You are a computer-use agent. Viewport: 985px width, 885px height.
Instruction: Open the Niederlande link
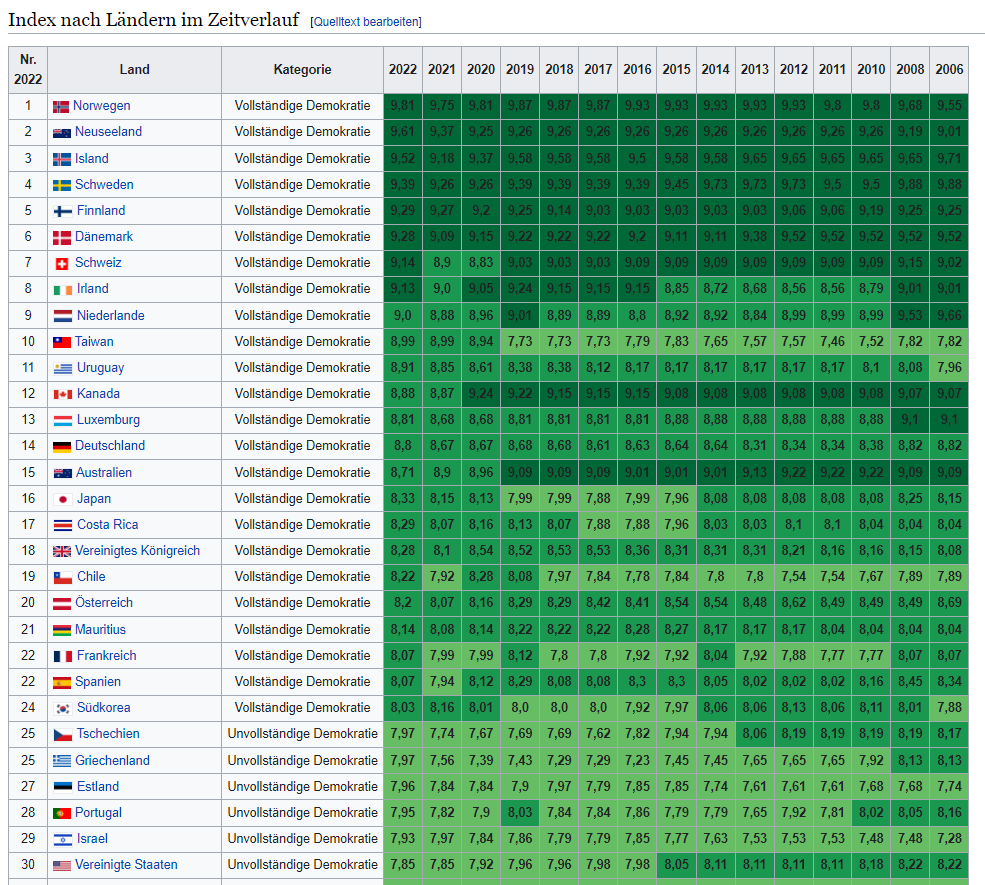click(111, 315)
